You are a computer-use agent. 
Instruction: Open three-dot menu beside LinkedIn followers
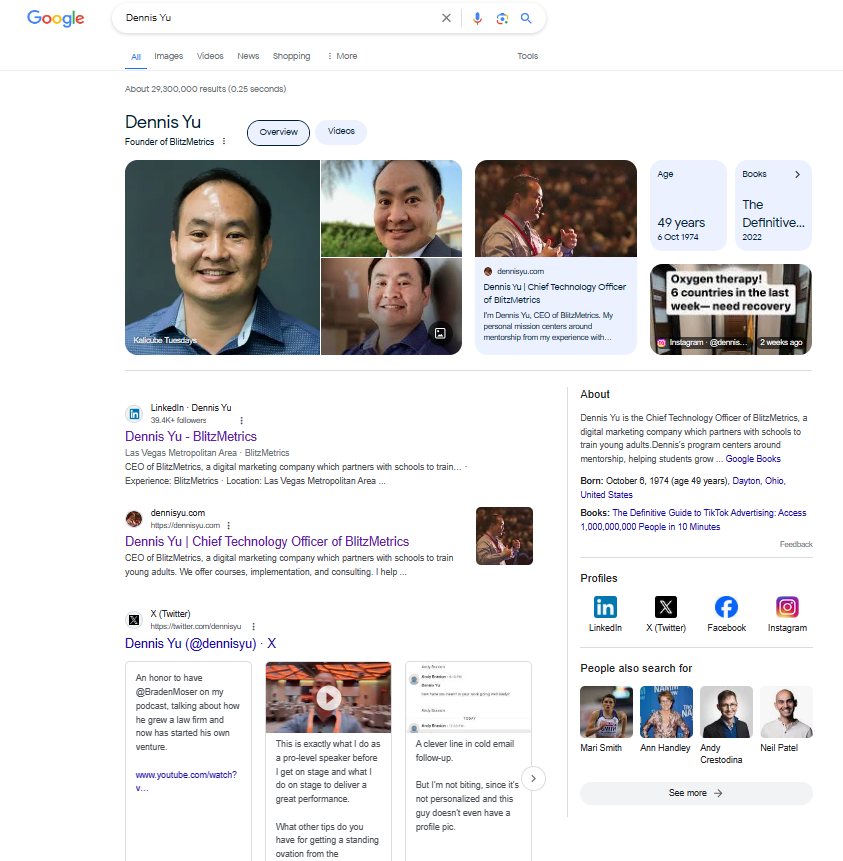[x=241, y=421]
